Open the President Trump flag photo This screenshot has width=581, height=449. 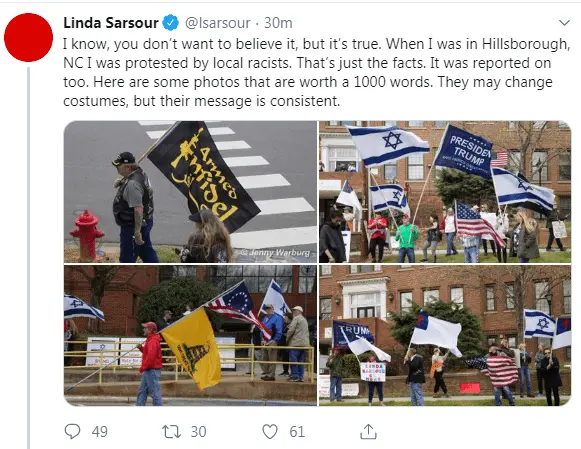pos(445,192)
